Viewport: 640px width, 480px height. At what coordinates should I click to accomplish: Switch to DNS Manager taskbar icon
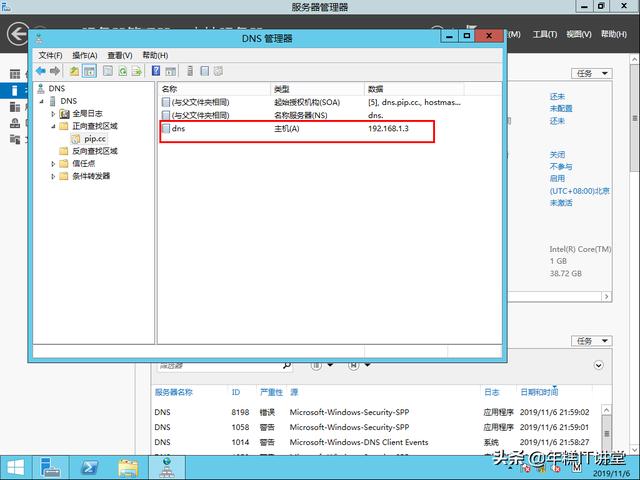[167, 468]
